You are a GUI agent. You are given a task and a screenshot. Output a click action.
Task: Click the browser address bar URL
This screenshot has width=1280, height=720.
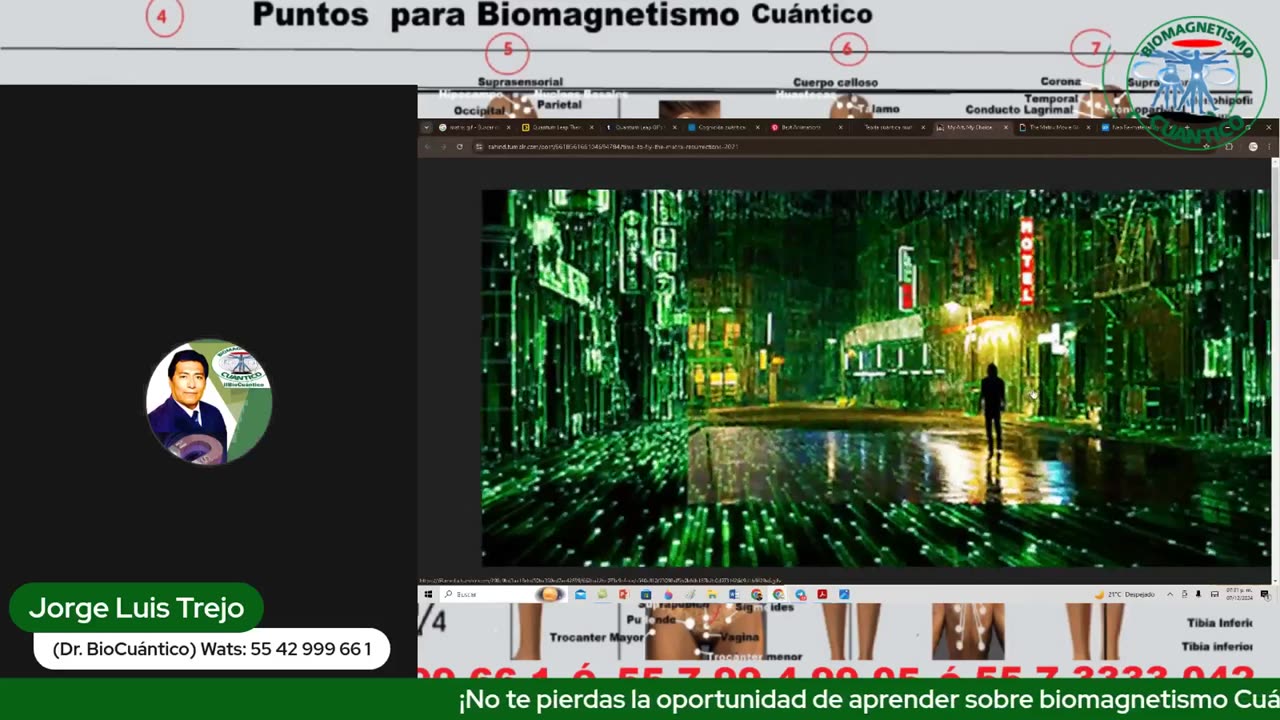pos(612,146)
